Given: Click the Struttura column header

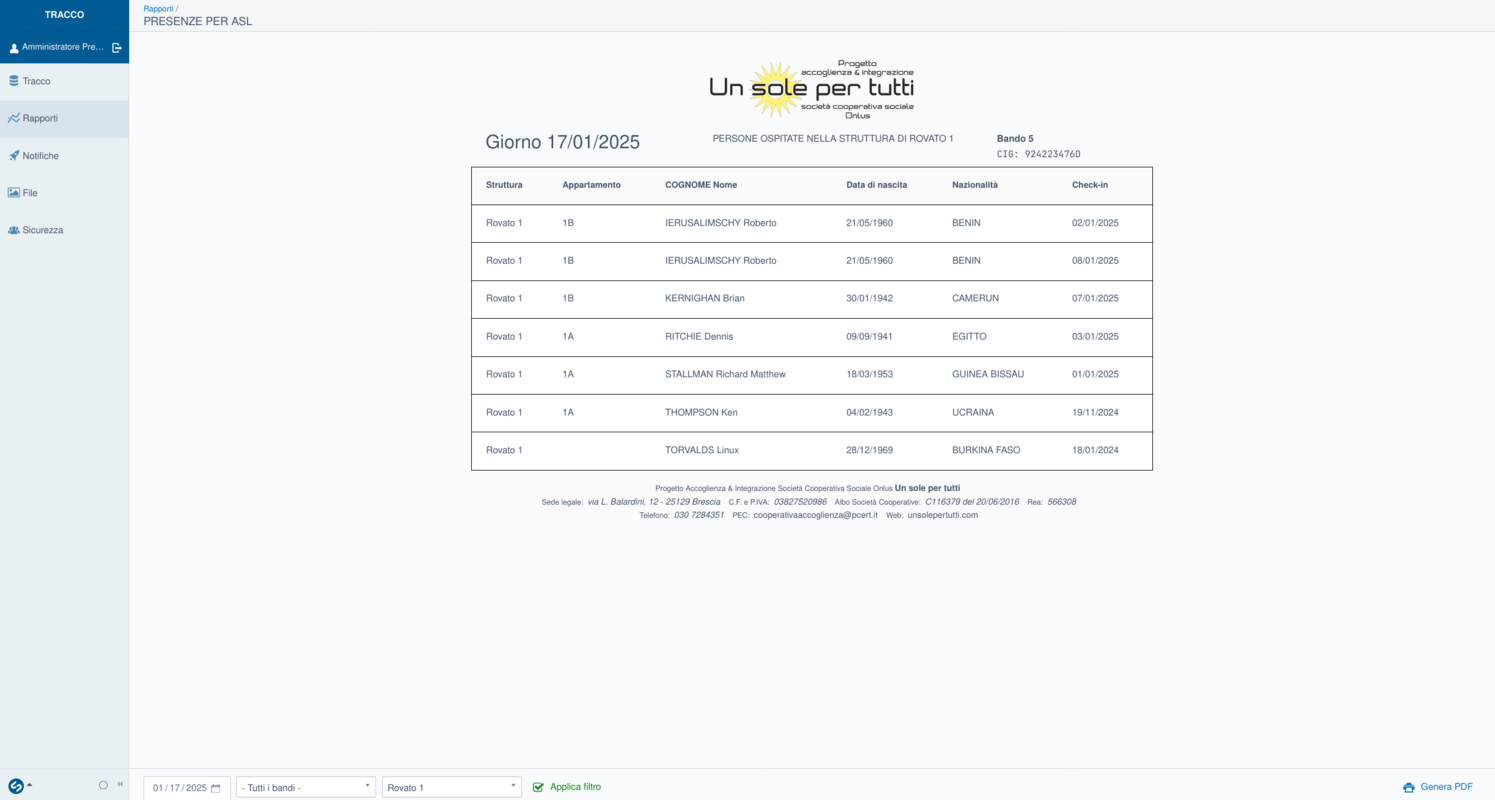Looking at the screenshot, I should pyautogui.click(x=504, y=185).
